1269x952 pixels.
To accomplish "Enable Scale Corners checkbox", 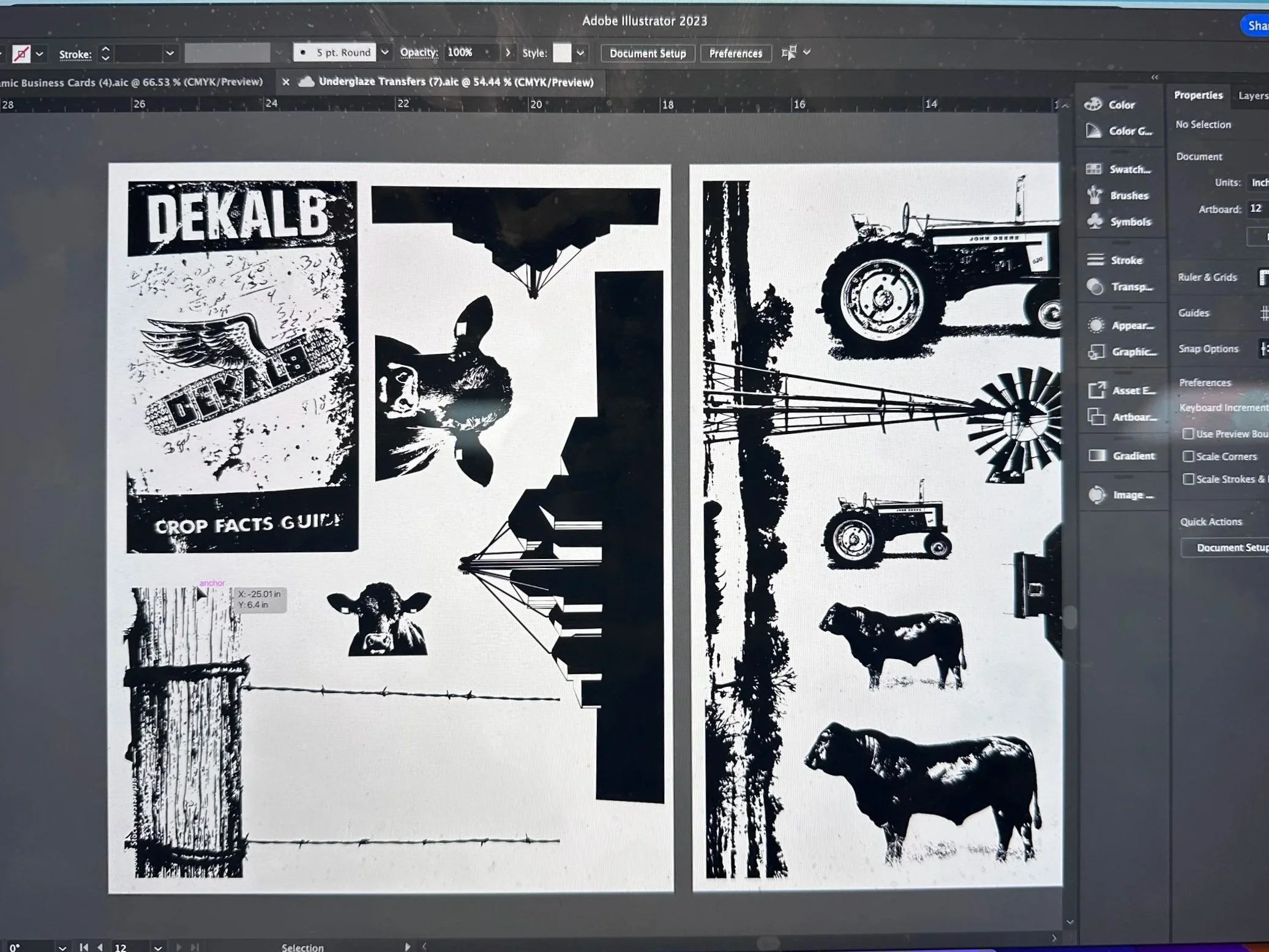I will coord(1188,456).
